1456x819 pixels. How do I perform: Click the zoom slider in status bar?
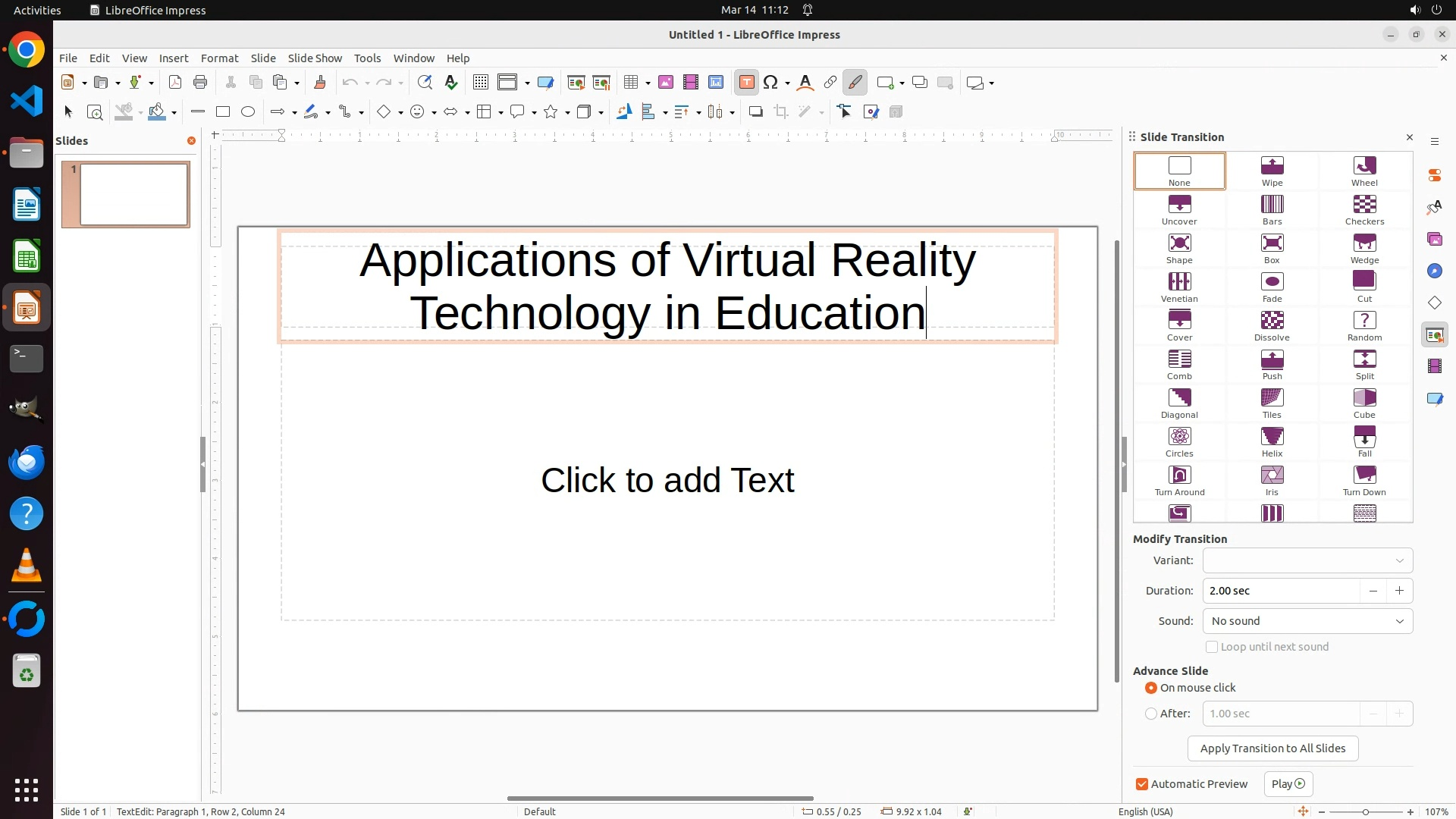1365,811
